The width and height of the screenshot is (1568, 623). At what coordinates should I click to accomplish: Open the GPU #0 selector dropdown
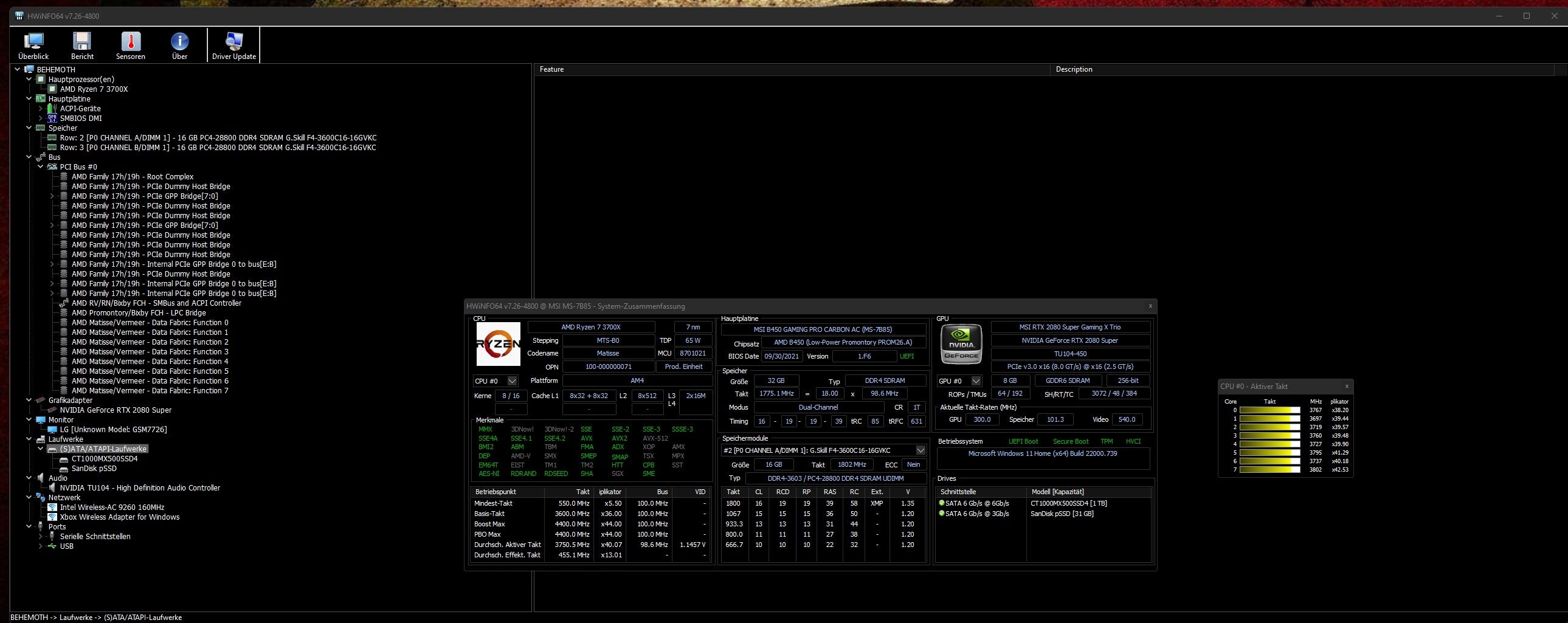976,381
